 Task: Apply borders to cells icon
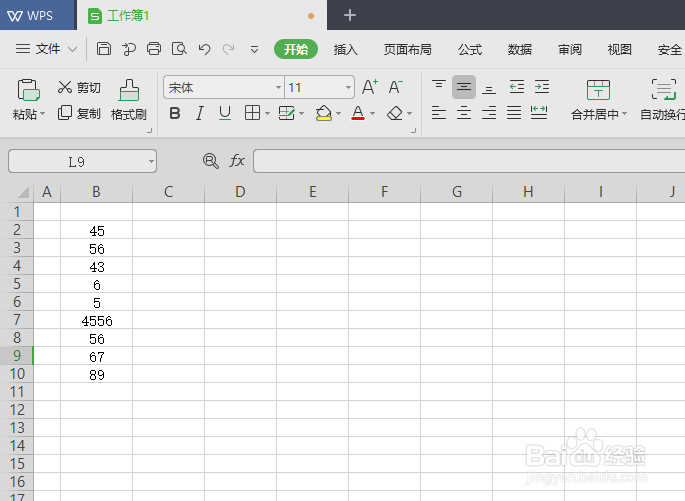(253, 113)
